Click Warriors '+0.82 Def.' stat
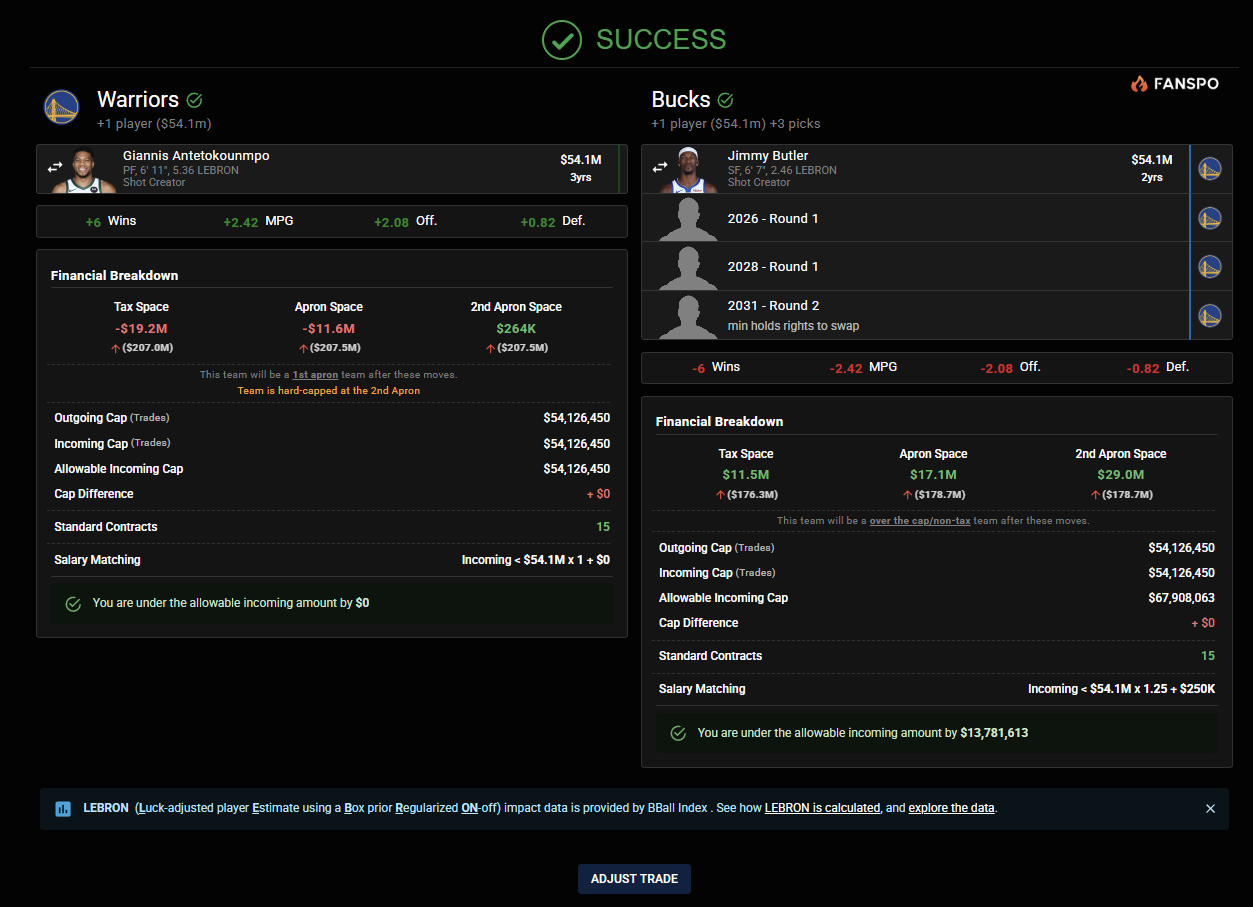The width and height of the screenshot is (1253, 907). [x=553, y=221]
